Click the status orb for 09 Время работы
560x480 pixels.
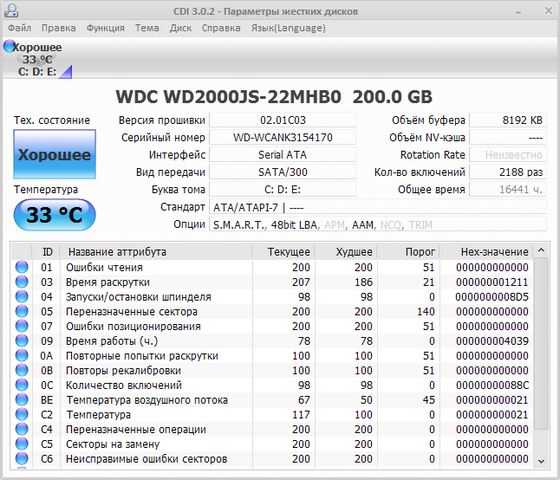coord(22,340)
